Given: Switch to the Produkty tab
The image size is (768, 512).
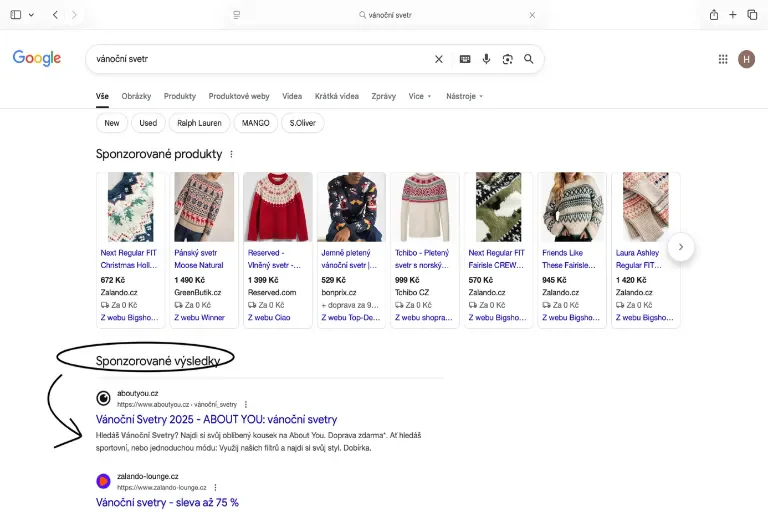Looking at the screenshot, I should 180,96.
